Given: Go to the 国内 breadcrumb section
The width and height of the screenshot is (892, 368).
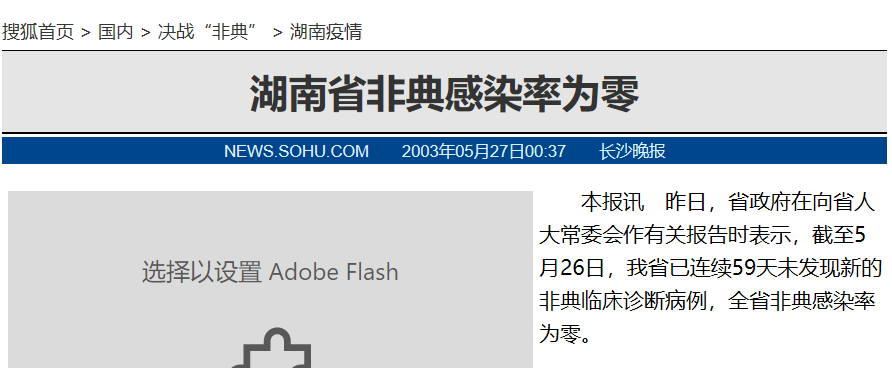Looking at the screenshot, I should [115, 32].
